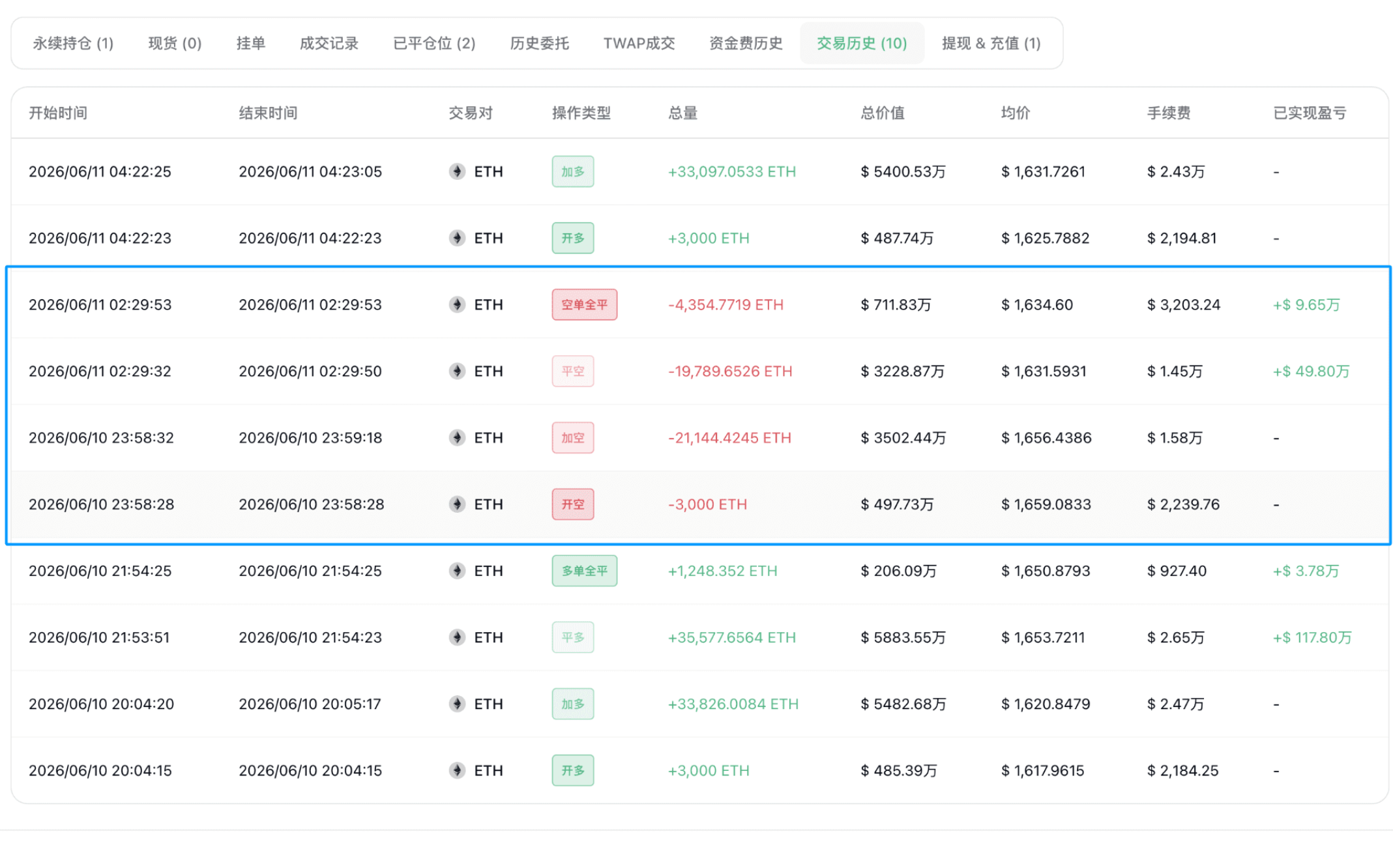Switch to 已平仓位 (2) tab
This screenshot has height=868, width=1393.
[x=434, y=43]
